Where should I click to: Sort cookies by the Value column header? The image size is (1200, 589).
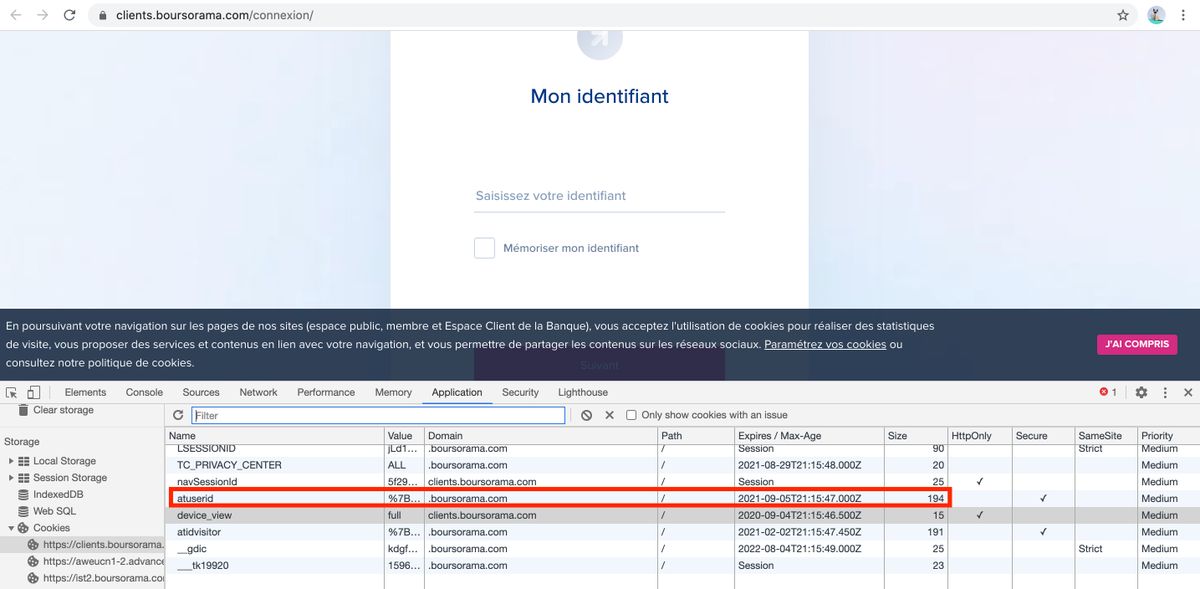(x=405, y=436)
